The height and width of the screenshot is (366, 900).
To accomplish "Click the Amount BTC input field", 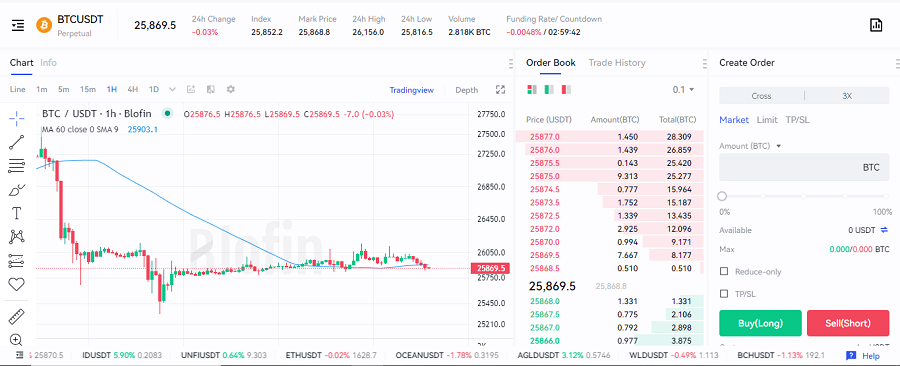I will click(x=804, y=168).
